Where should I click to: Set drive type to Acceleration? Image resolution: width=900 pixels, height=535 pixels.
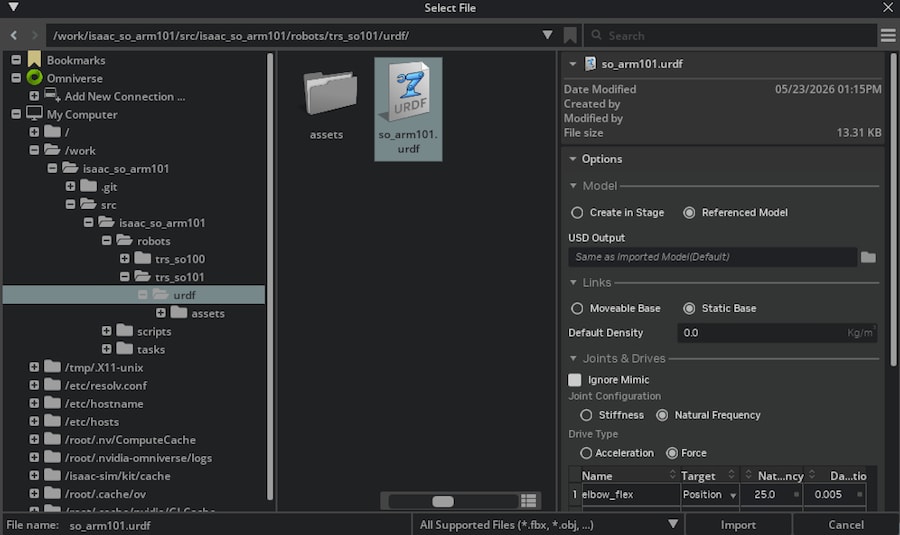tap(586, 453)
